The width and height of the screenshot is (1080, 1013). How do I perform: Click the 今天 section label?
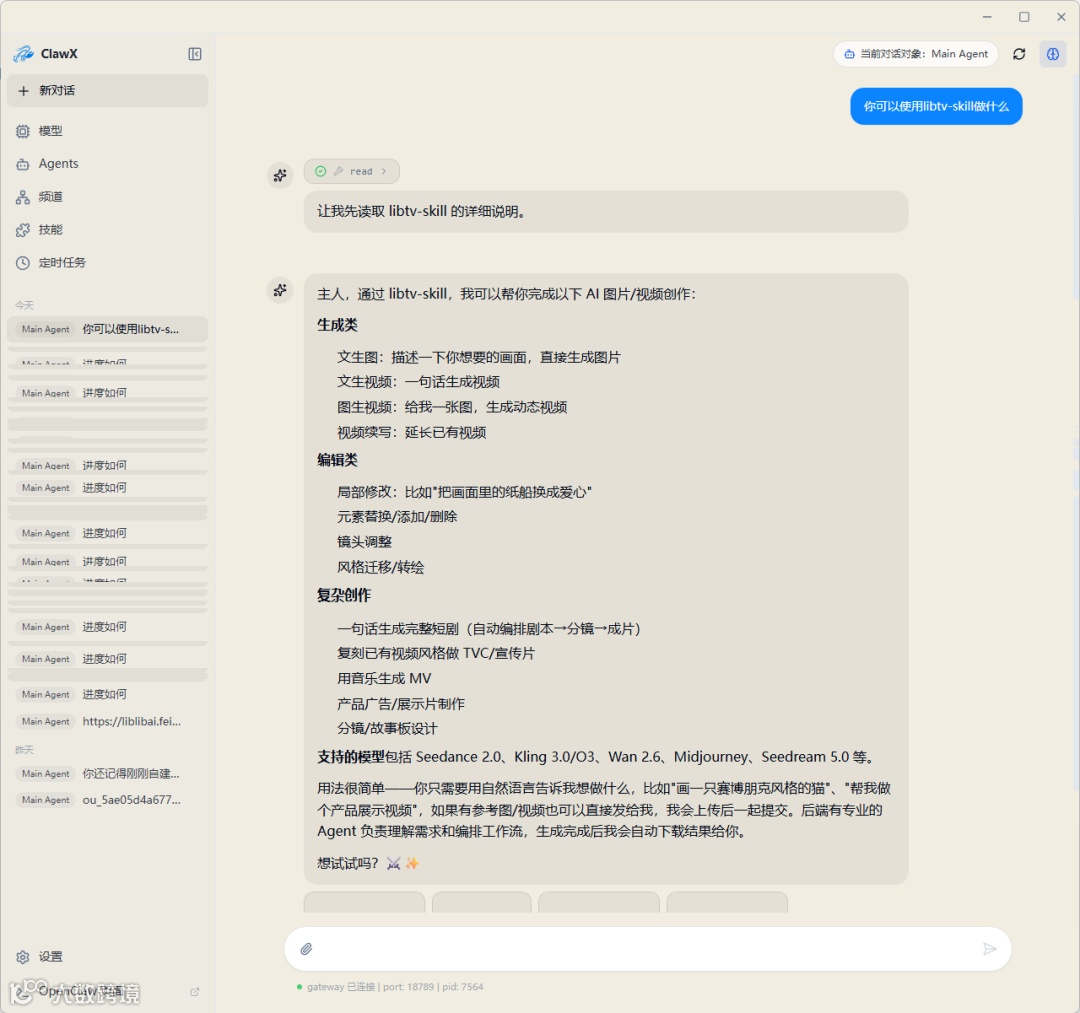[24, 304]
